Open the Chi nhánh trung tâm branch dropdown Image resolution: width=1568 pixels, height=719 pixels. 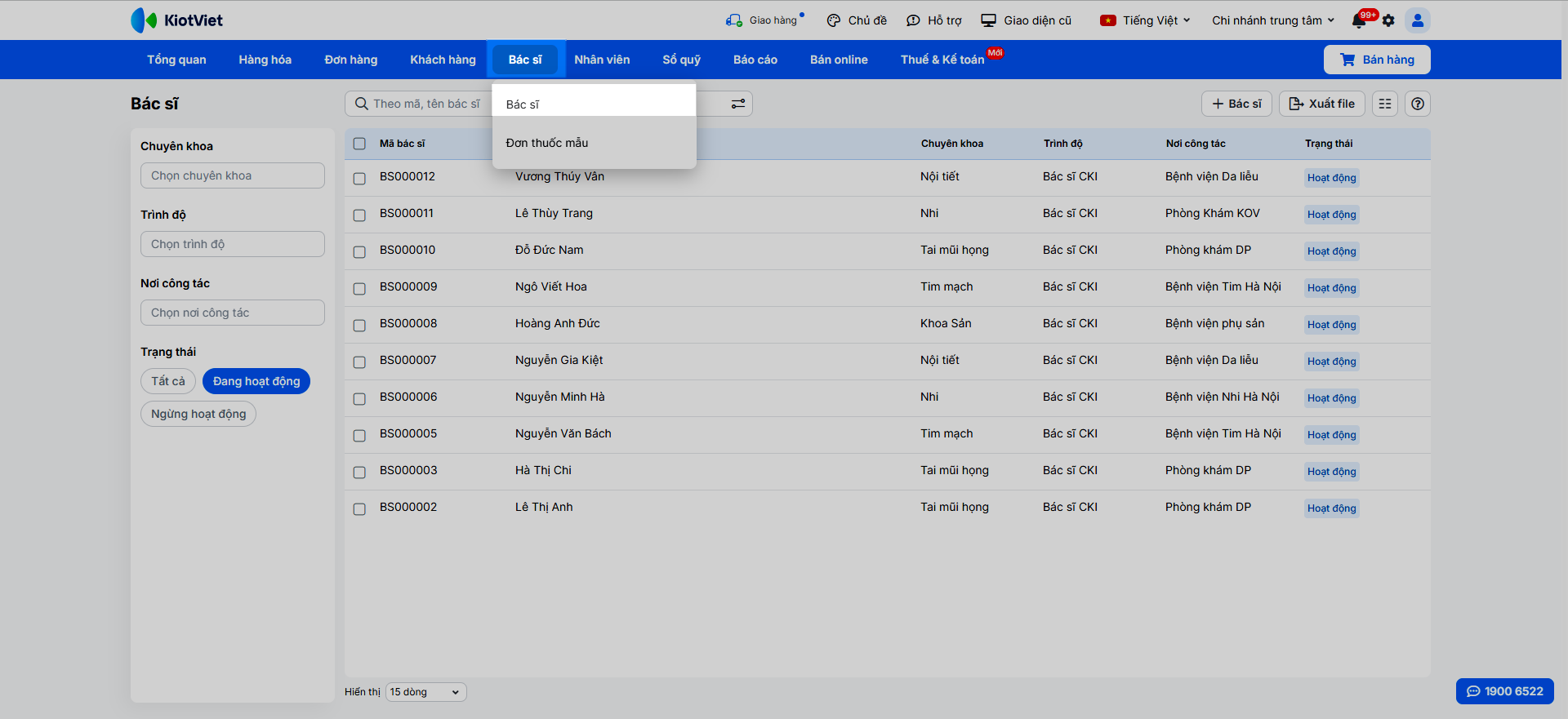(1273, 20)
